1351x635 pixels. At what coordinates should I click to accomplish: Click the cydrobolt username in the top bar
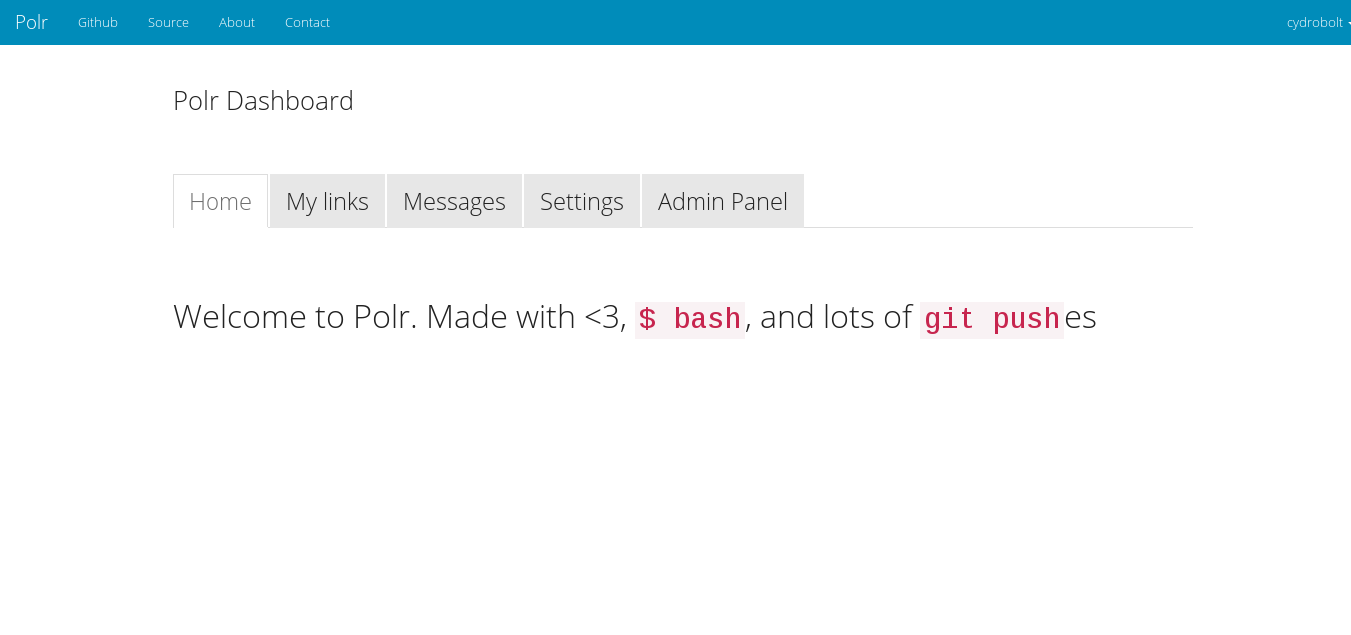(x=1313, y=22)
